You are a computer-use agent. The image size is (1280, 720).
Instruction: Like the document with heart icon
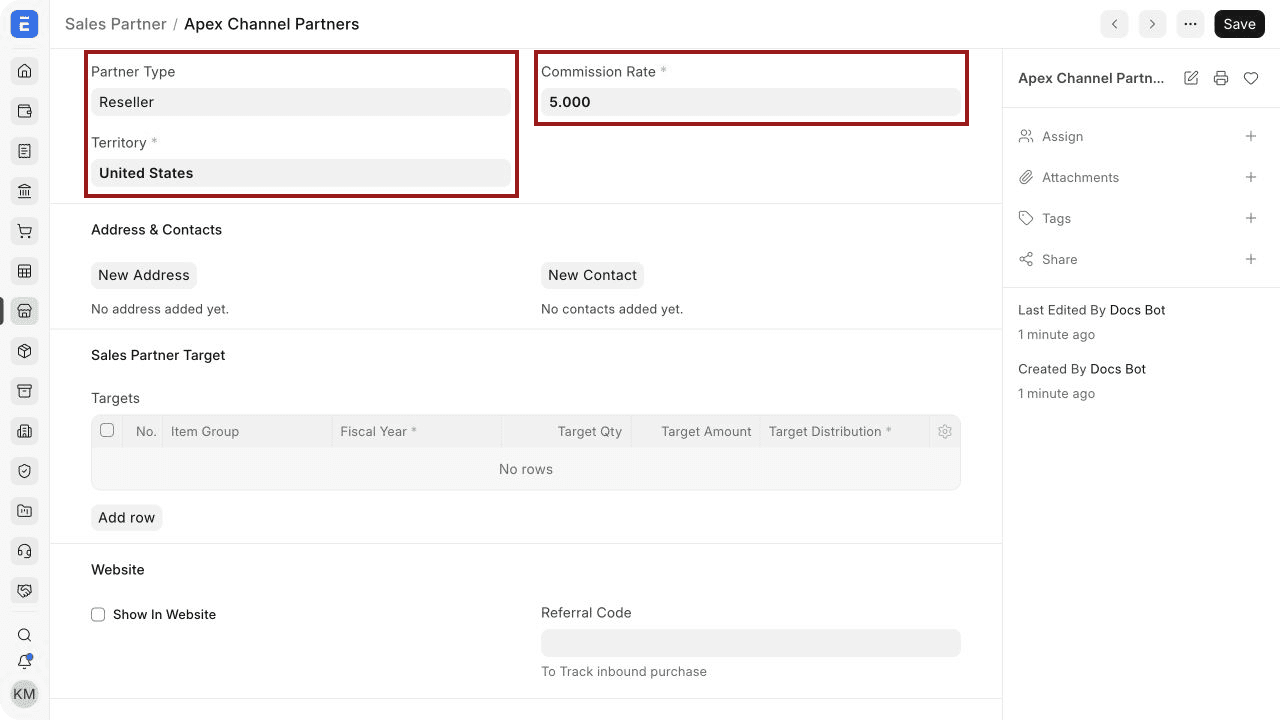(x=1251, y=78)
